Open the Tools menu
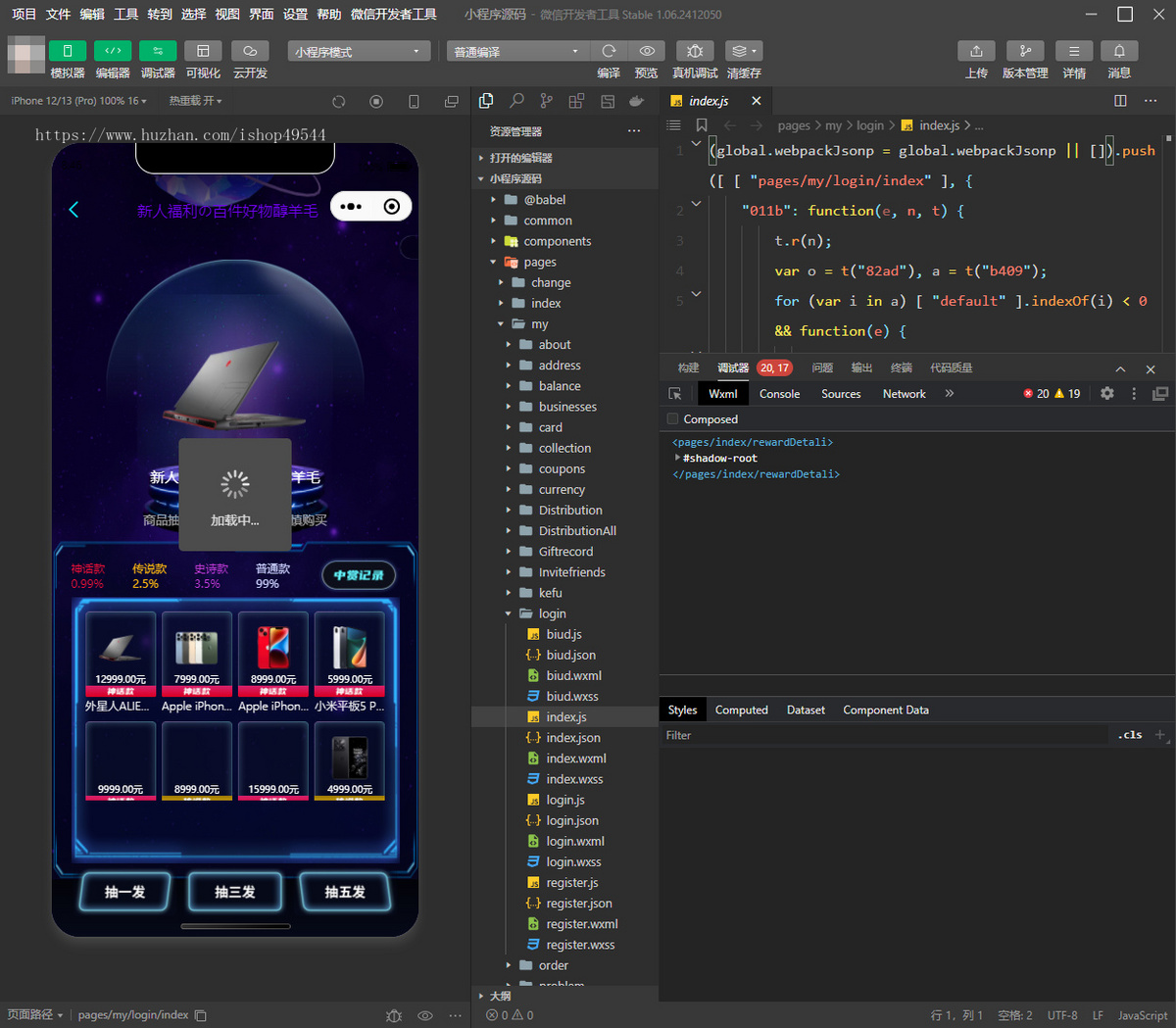Viewport: 1176px width, 1028px height. 125,14
